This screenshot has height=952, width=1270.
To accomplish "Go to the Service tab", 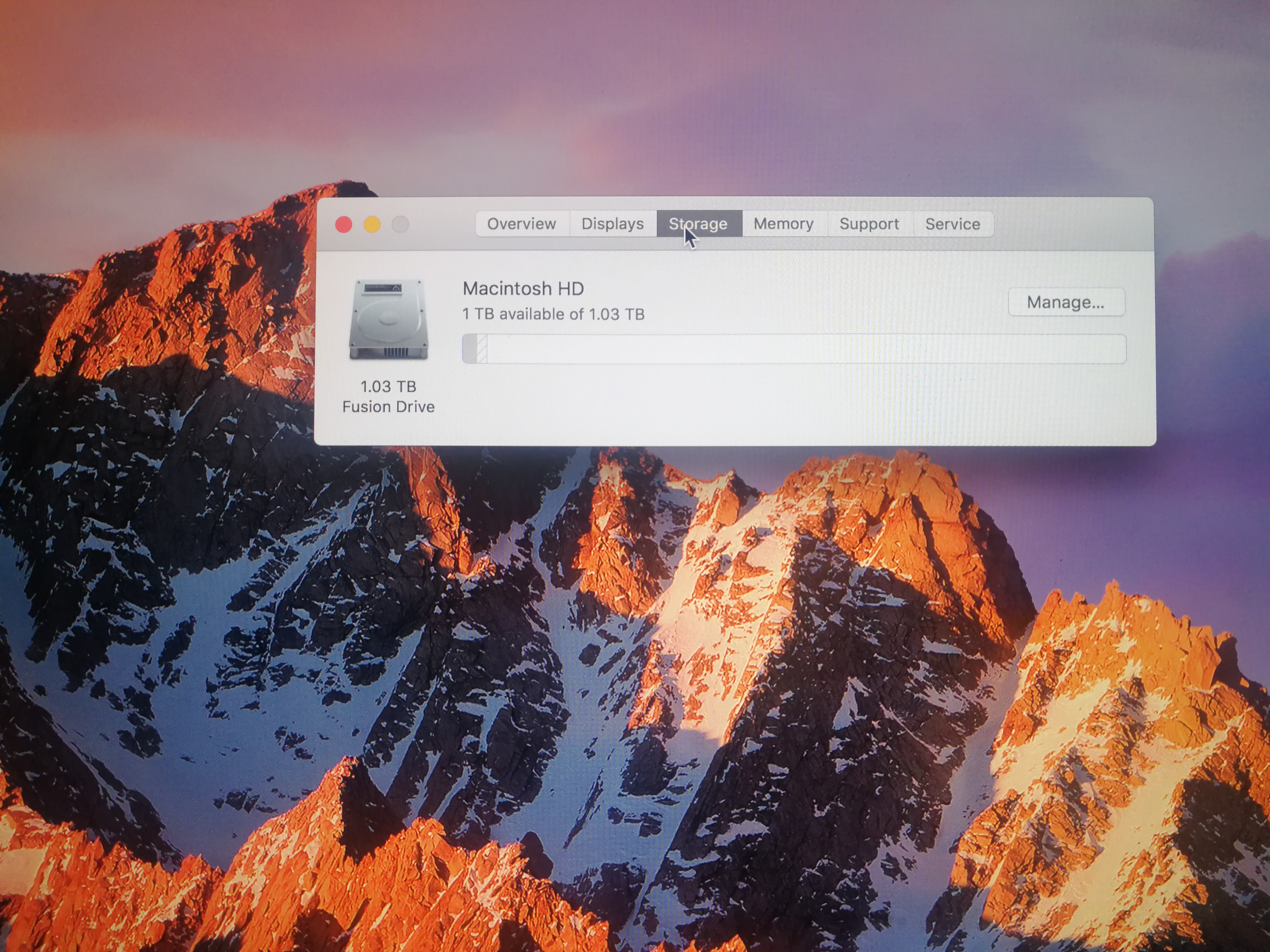I will point(952,224).
